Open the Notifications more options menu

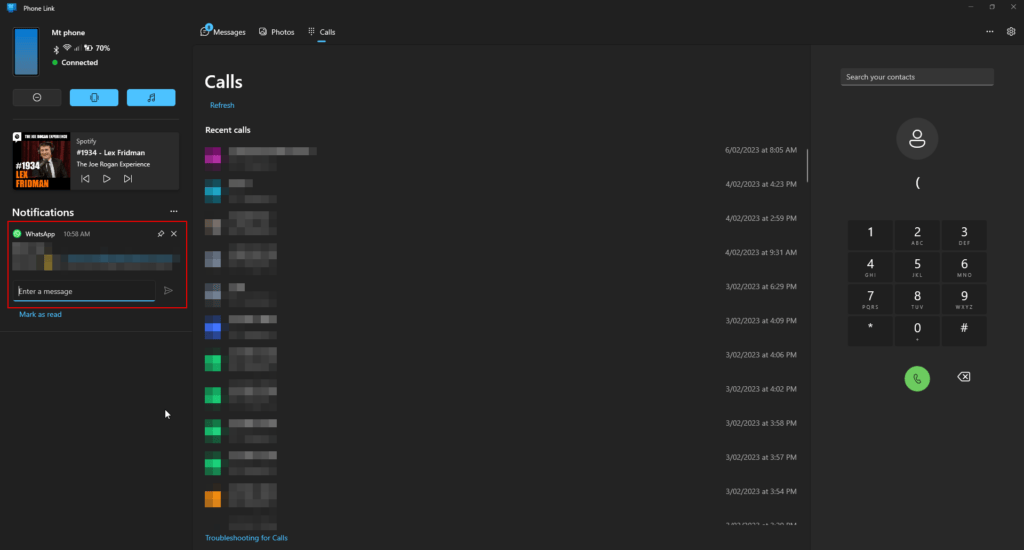click(x=174, y=212)
